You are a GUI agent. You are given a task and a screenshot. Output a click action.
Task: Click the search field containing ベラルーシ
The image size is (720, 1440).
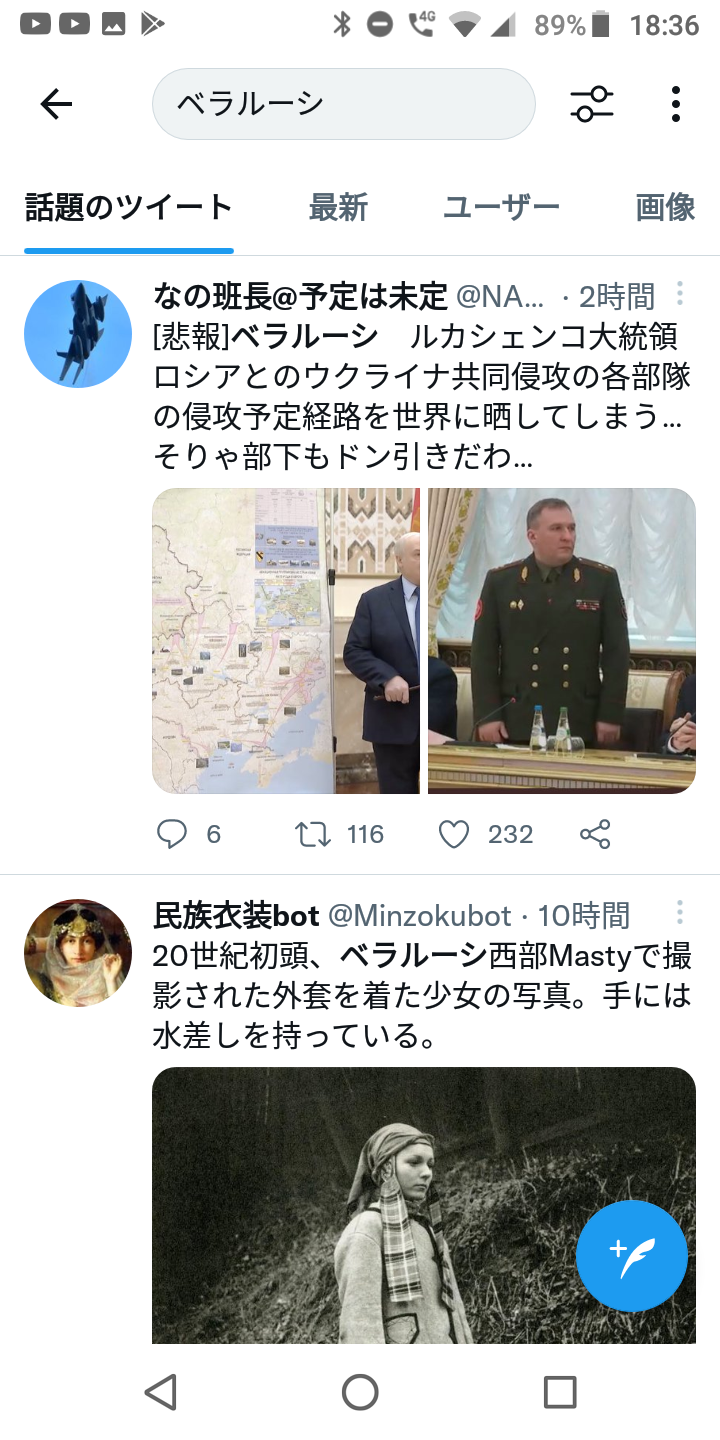344,104
